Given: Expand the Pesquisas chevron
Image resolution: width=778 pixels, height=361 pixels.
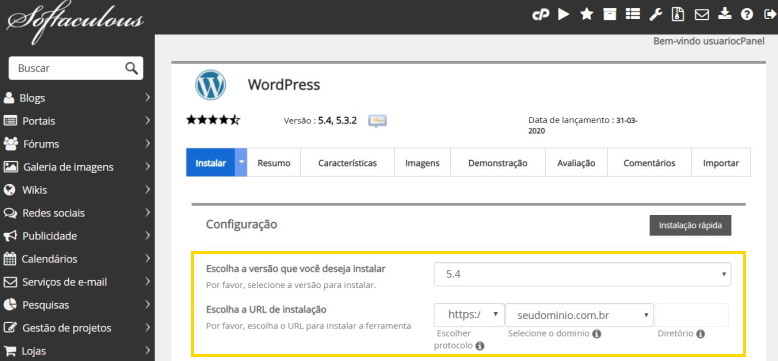Looking at the screenshot, I should point(147,304).
